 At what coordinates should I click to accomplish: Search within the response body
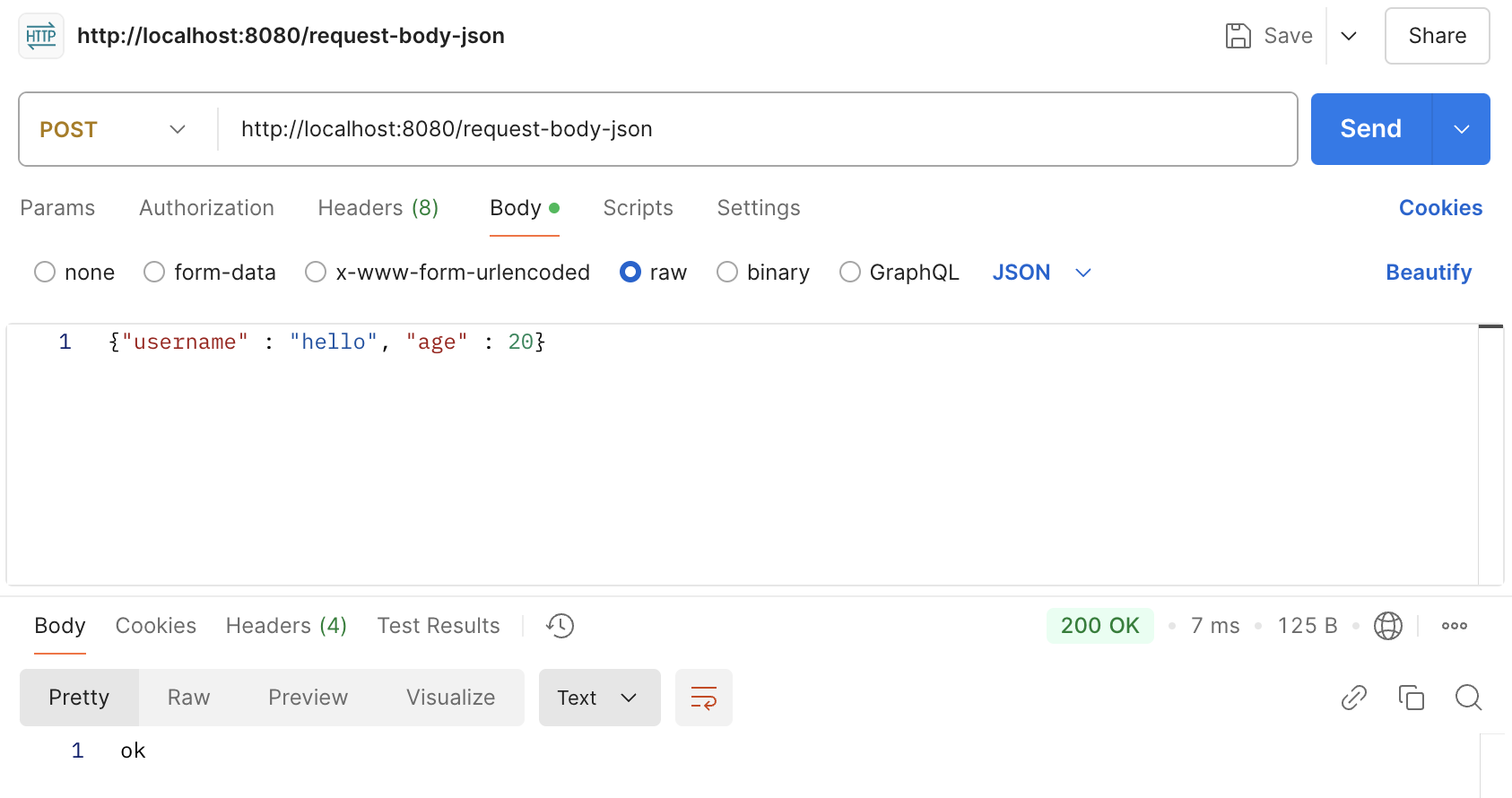1469,698
